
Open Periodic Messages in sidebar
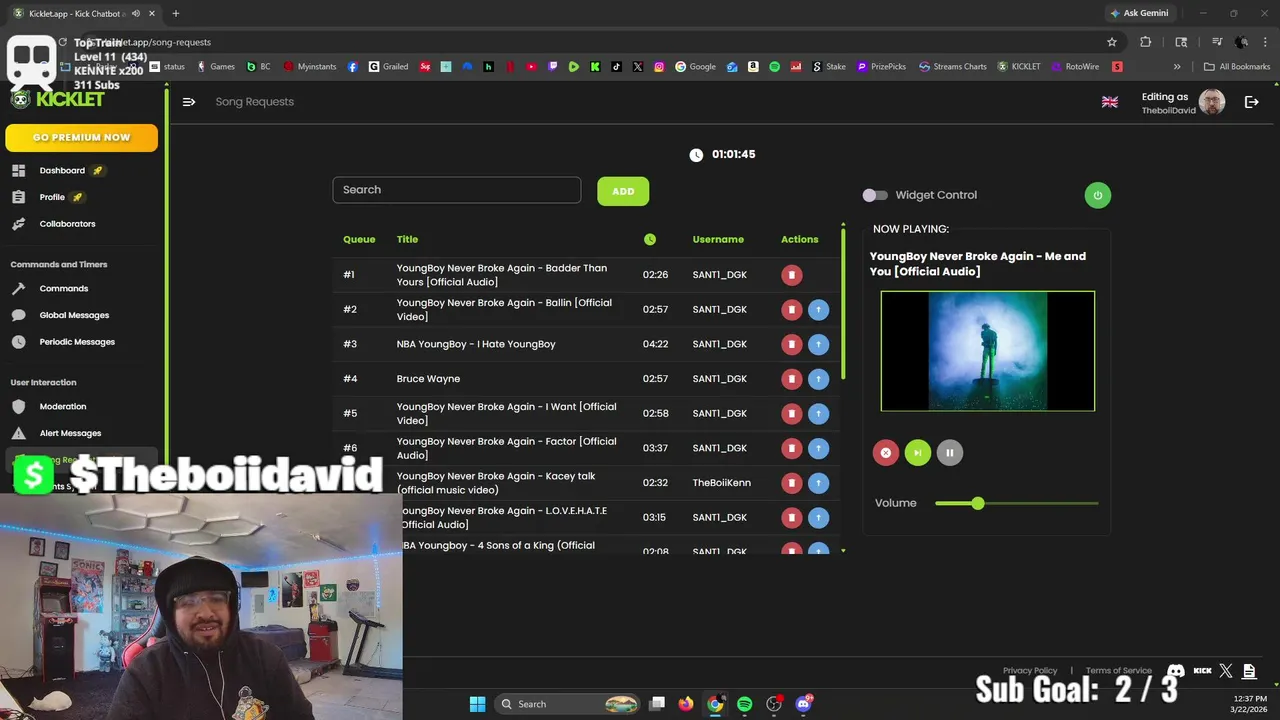tap(77, 342)
